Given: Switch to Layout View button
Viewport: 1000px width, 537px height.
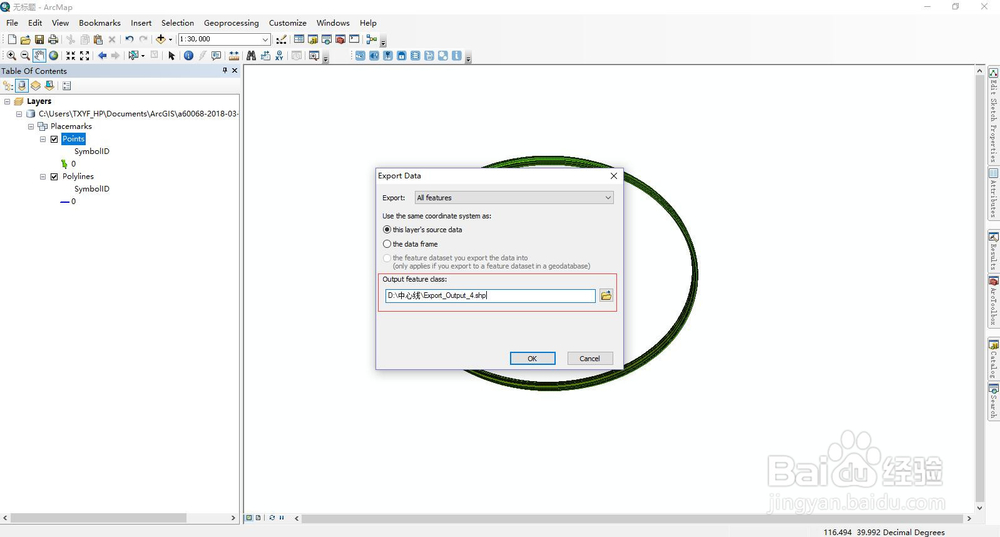Looking at the screenshot, I should point(258,518).
